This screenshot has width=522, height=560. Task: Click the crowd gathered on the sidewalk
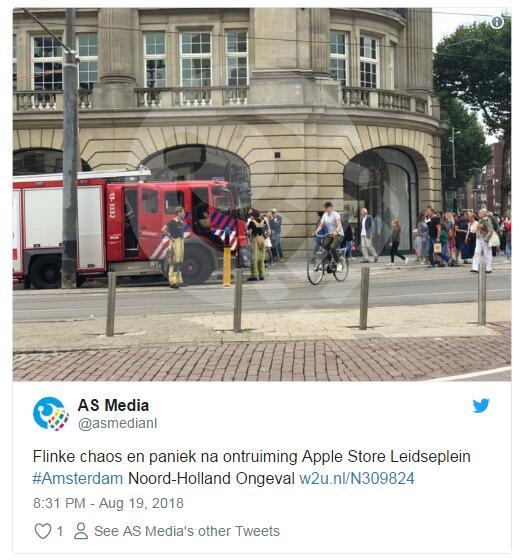click(x=462, y=239)
